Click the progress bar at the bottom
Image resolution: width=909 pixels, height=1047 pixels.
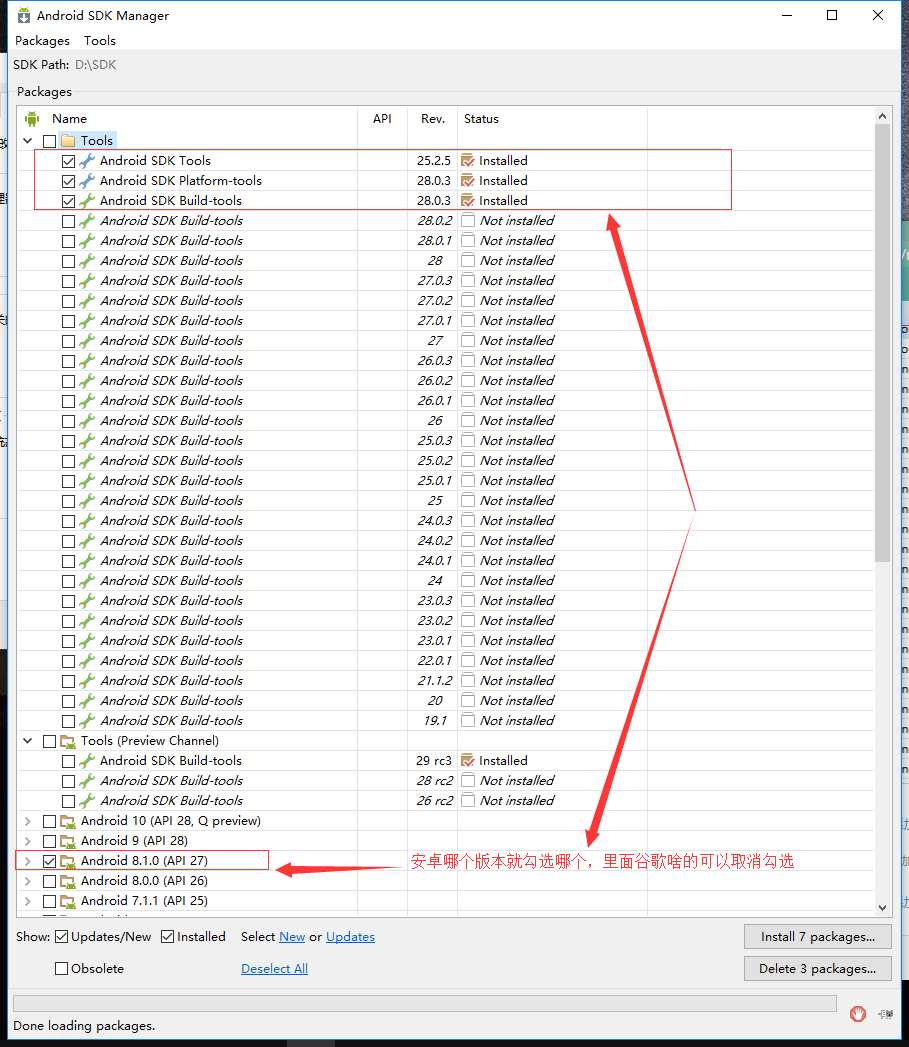coord(425,1004)
